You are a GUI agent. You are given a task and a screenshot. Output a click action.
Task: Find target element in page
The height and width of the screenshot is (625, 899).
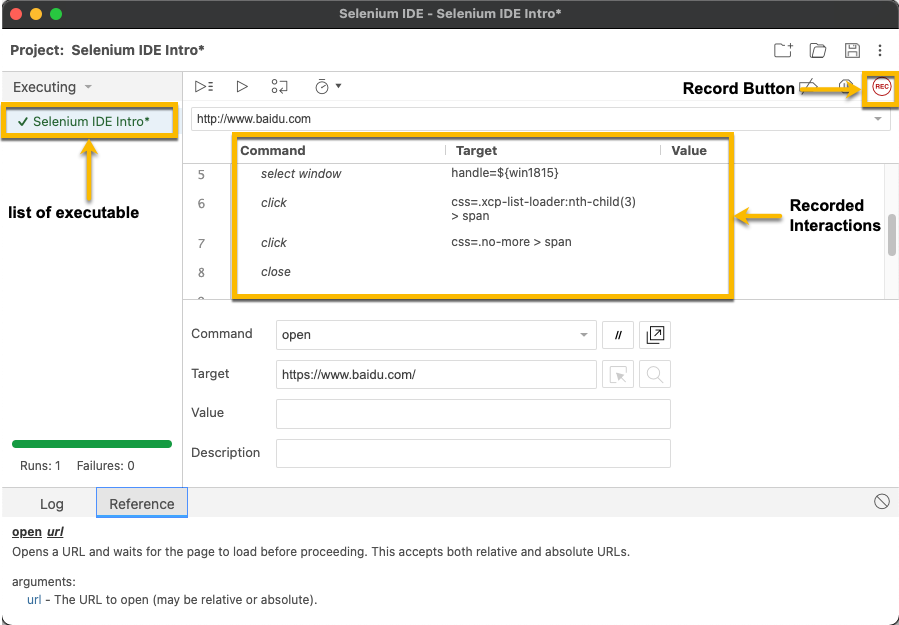[655, 374]
